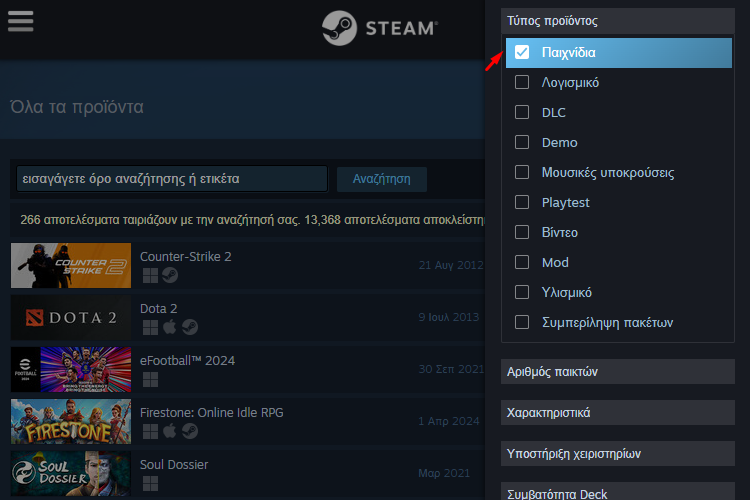Click eFootball 2024 thumbnail image
The height and width of the screenshot is (500, 750).
[x=71, y=370]
